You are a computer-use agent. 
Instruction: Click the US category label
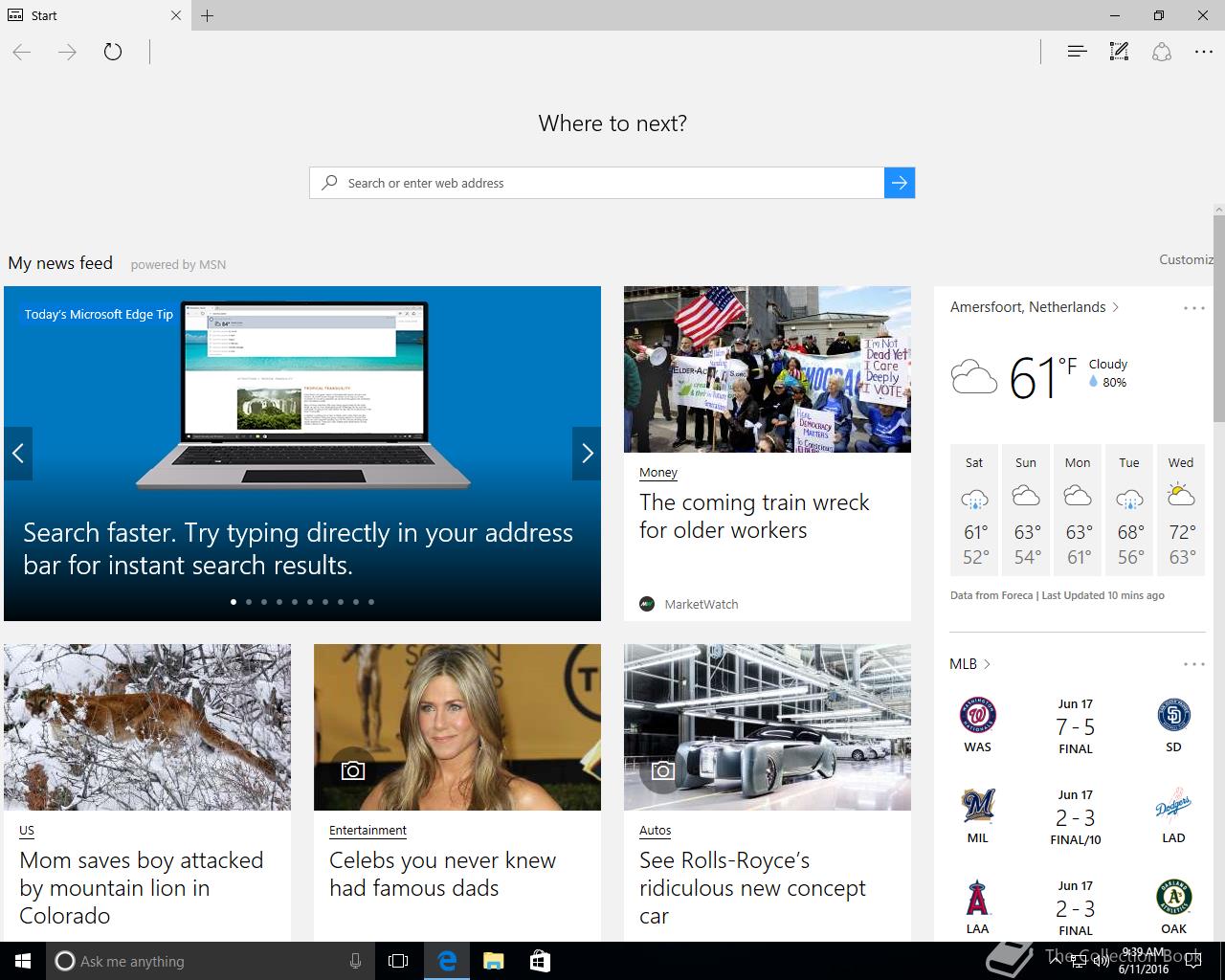point(27,831)
